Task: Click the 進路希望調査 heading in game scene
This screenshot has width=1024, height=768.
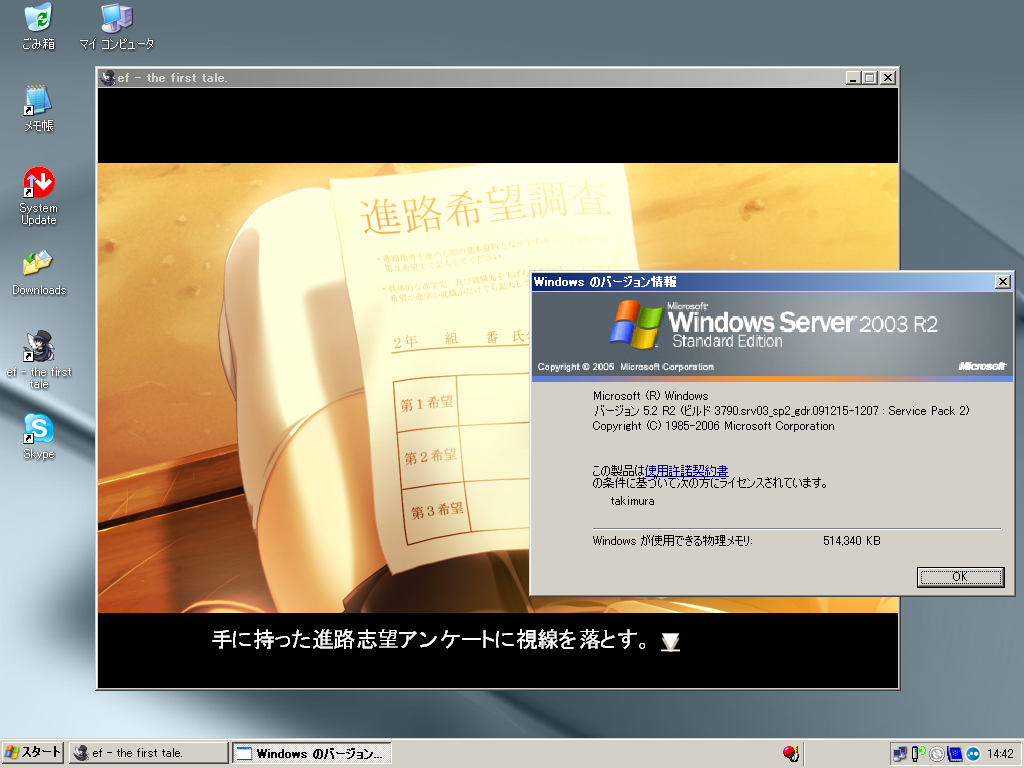Action: coord(486,208)
